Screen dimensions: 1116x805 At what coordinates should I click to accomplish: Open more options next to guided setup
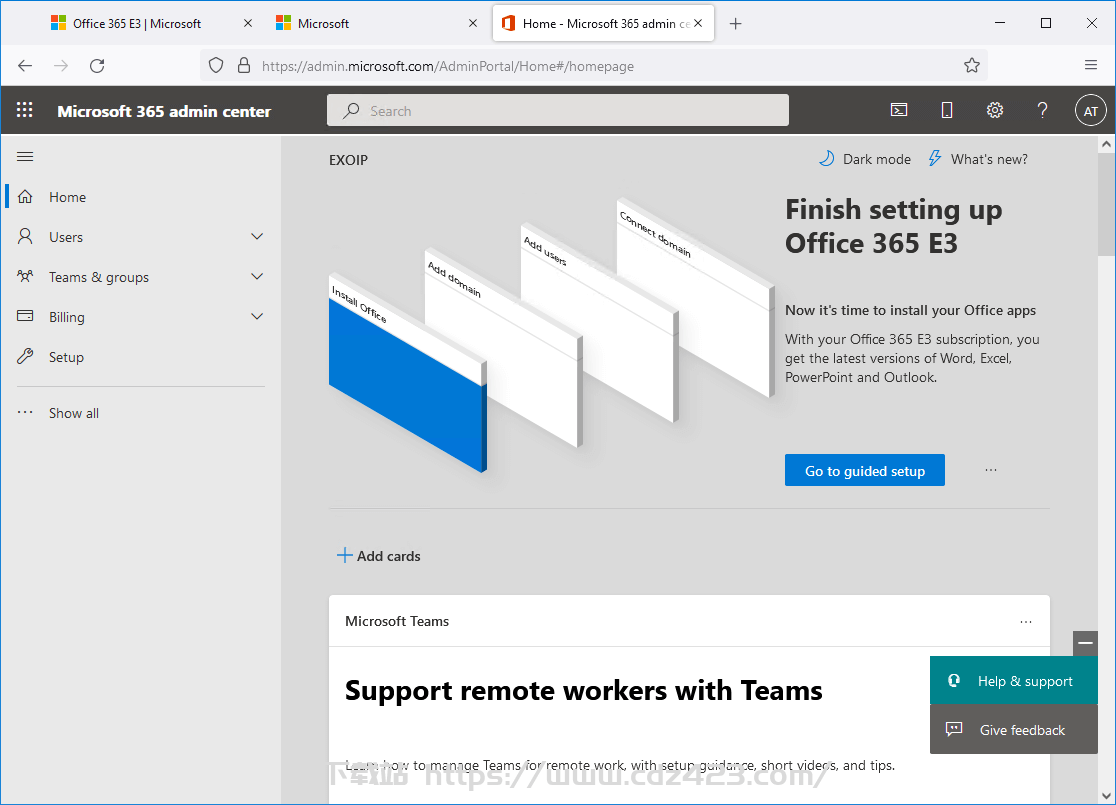(x=991, y=470)
